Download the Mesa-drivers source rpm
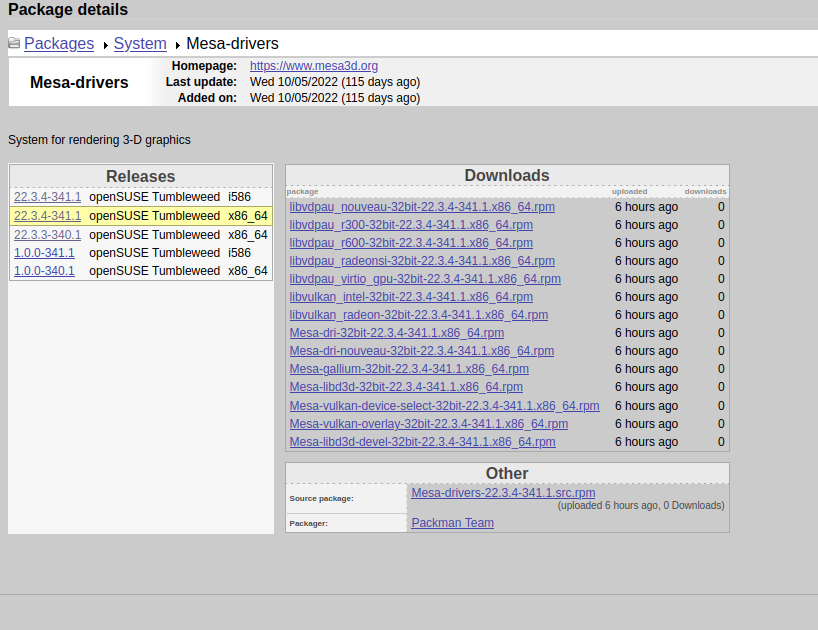Screen dimensions: 818x630 tap(503, 493)
